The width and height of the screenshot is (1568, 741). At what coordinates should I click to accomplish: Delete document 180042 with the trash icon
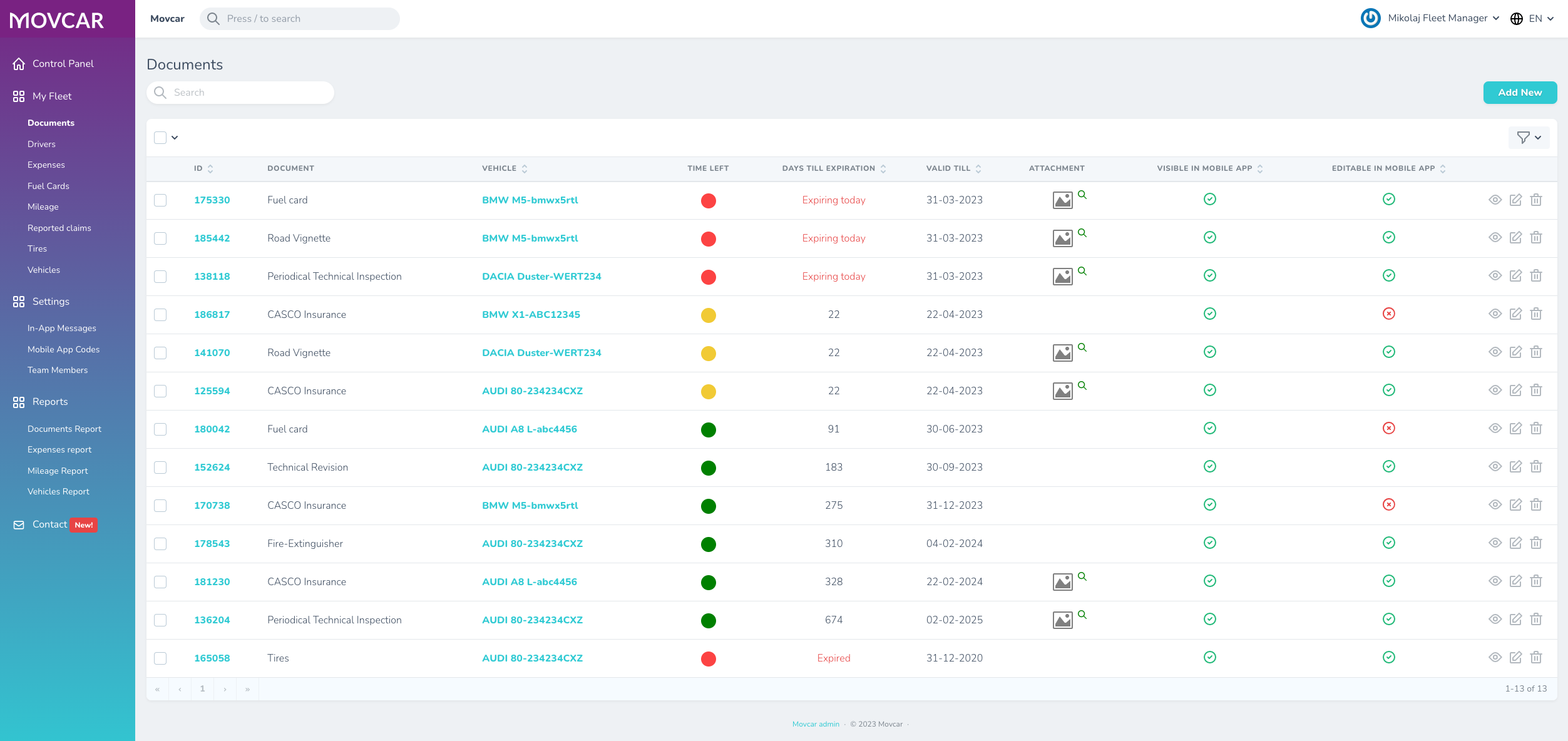click(1536, 429)
